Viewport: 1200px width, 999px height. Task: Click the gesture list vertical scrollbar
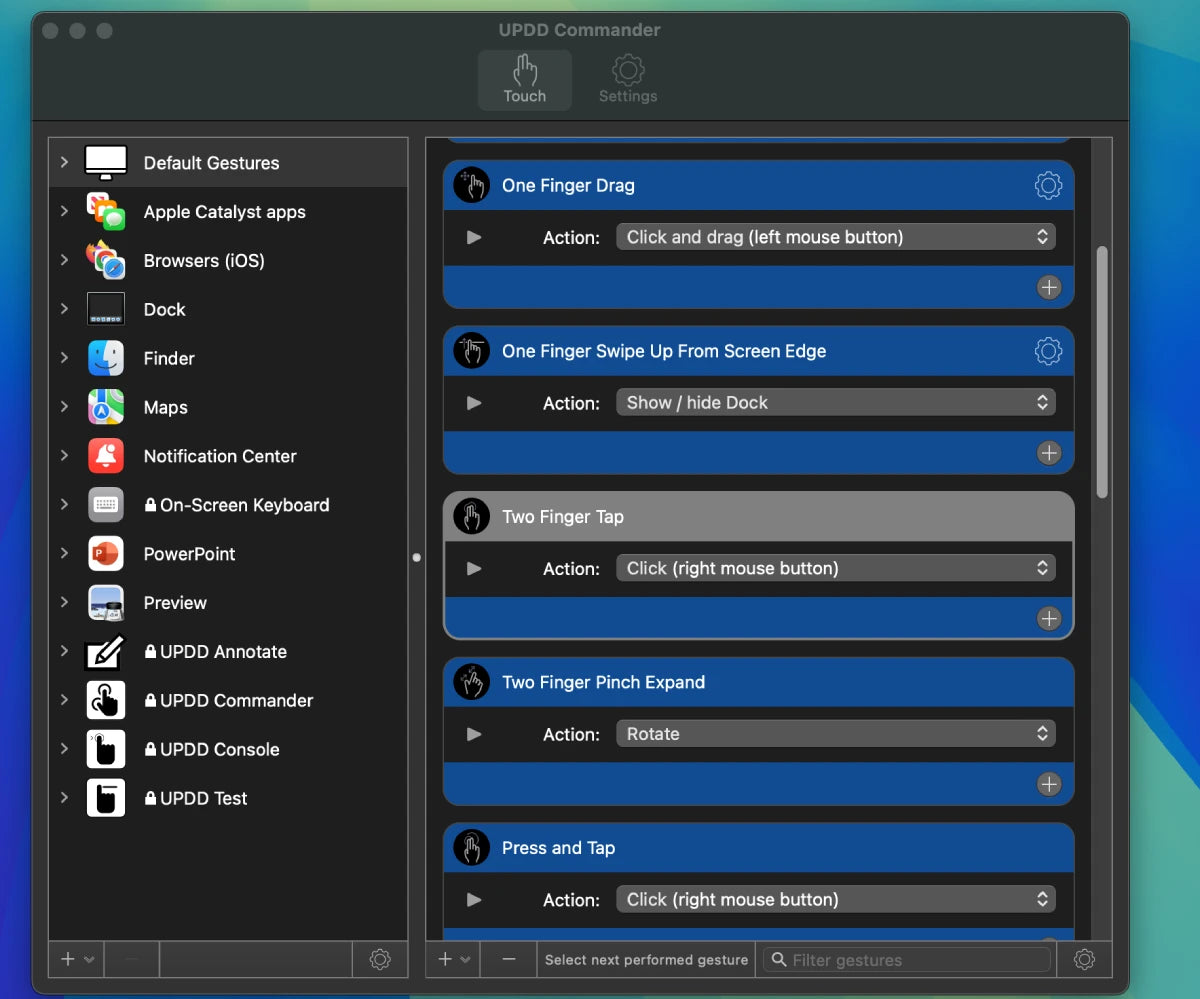[1102, 372]
